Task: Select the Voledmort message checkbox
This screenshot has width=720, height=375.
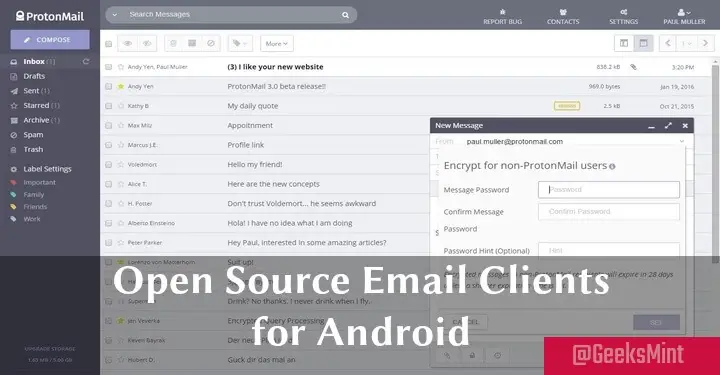Action: point(108,164)
